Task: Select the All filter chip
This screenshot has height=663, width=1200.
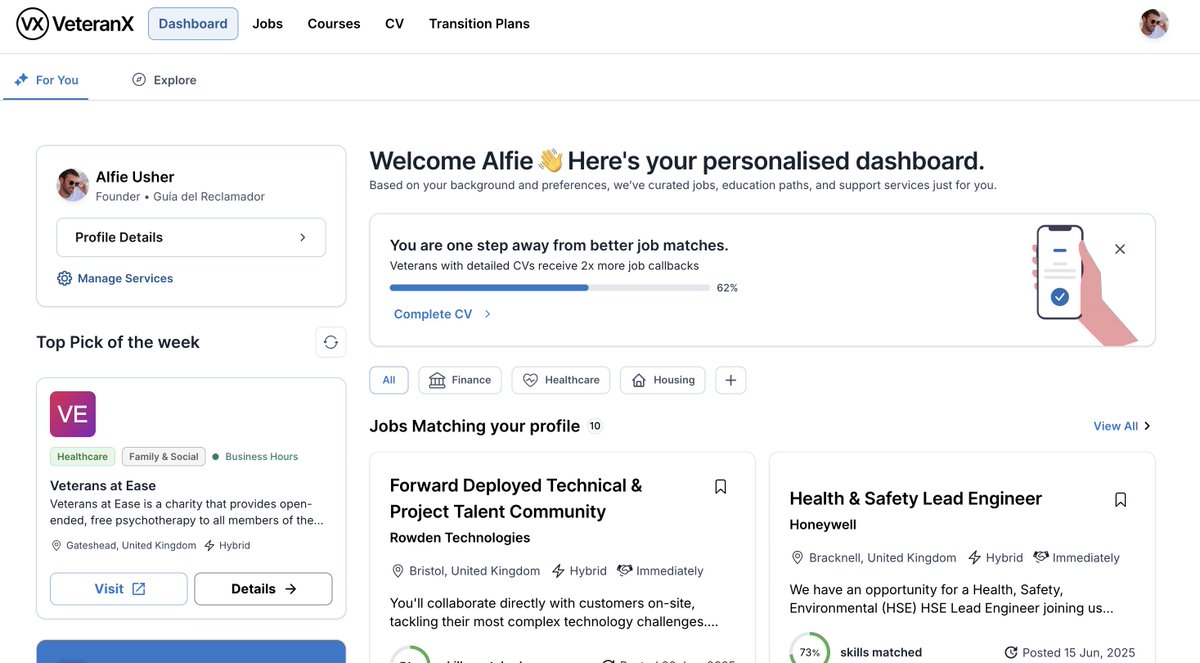Action: pos(389,380)
